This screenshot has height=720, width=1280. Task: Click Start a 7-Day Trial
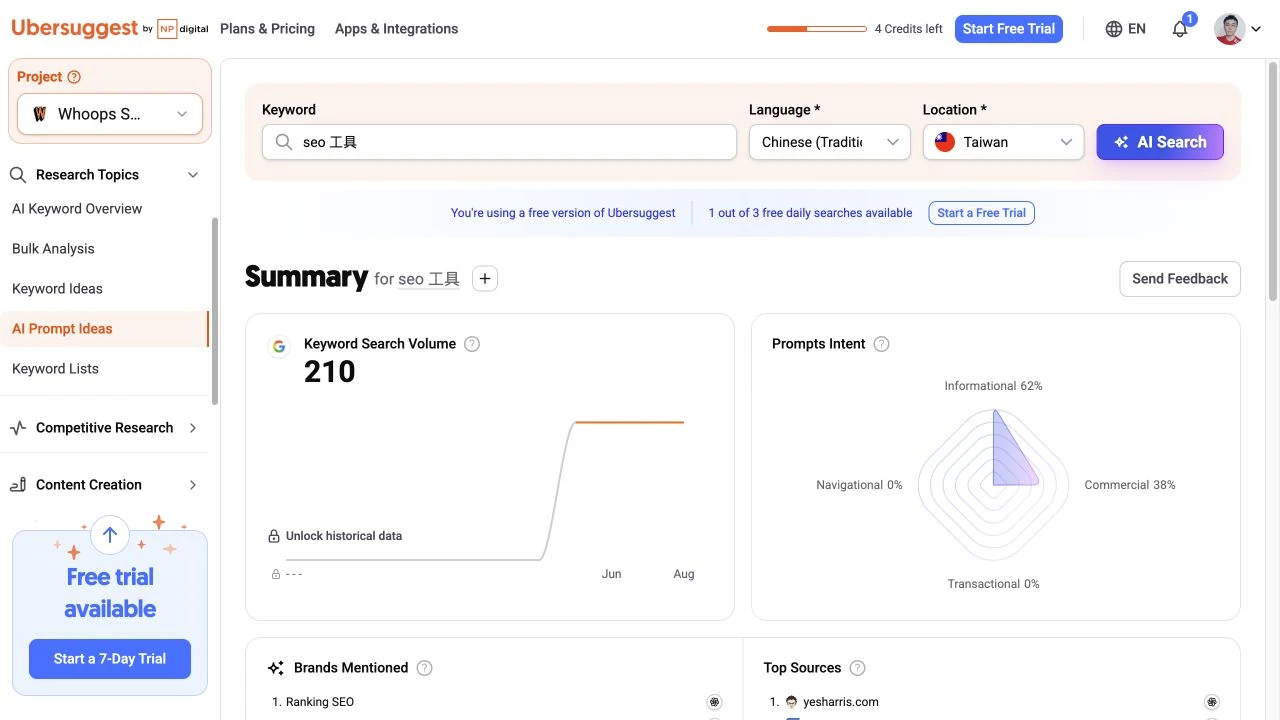110,659
